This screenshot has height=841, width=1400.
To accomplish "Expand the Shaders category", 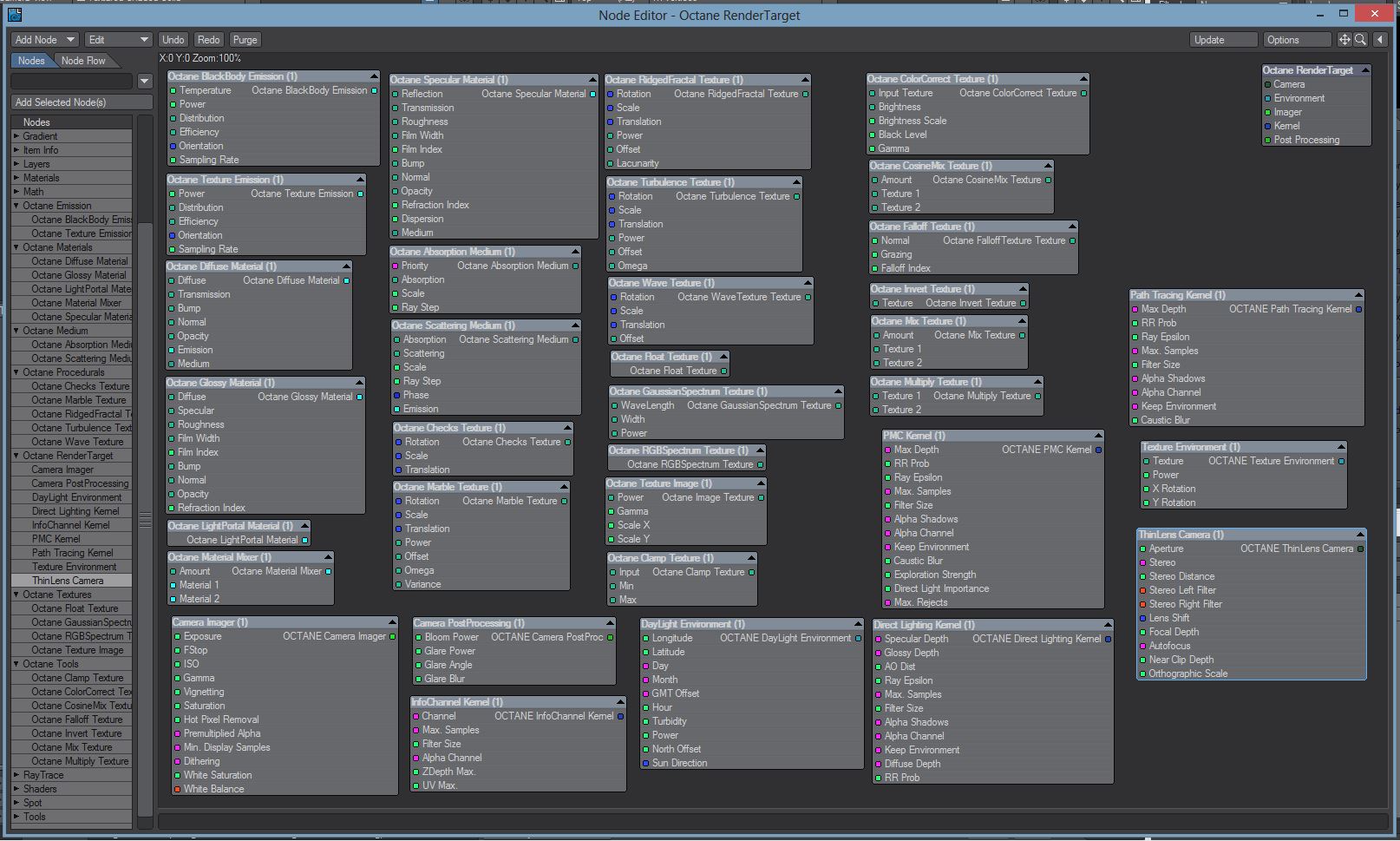I will tap(16, 789).
